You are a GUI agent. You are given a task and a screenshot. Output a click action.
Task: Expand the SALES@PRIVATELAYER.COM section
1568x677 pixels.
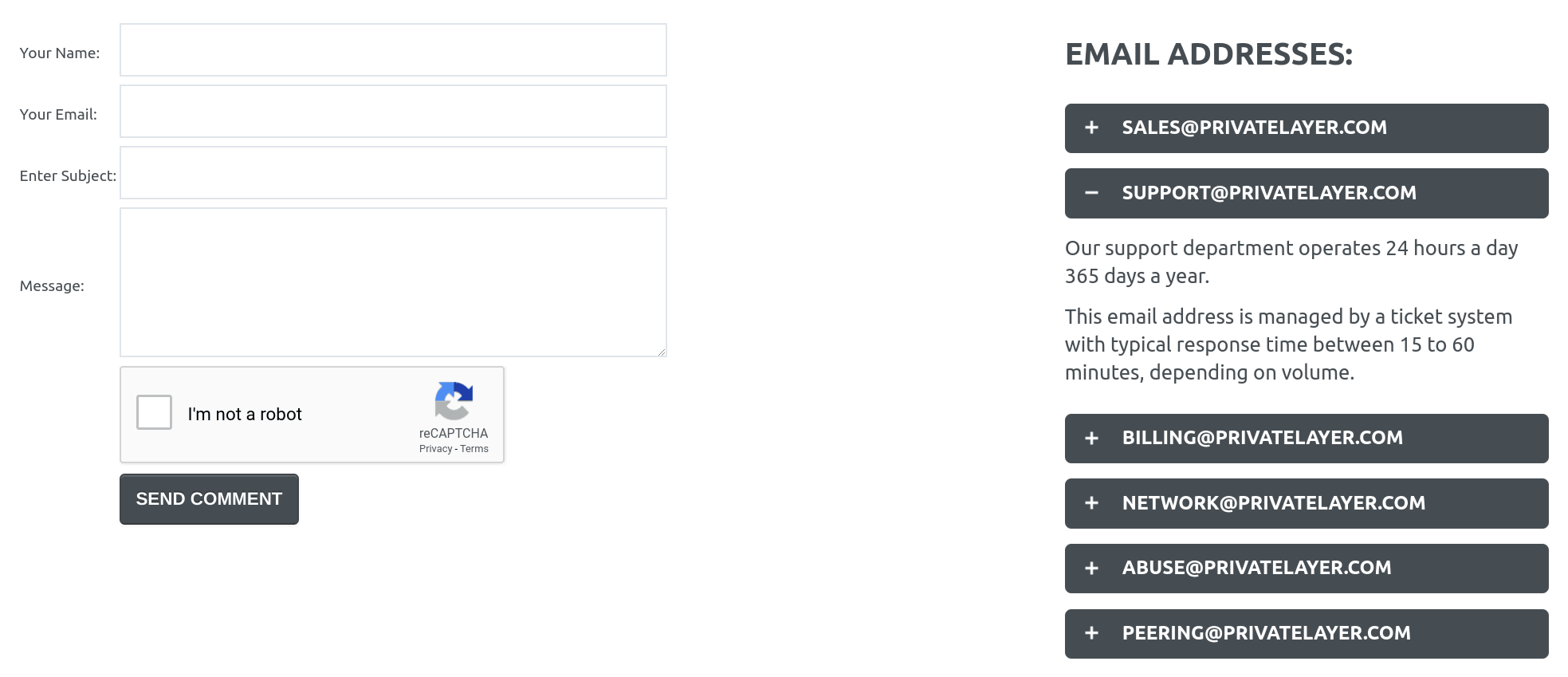tap(1307, 128)
